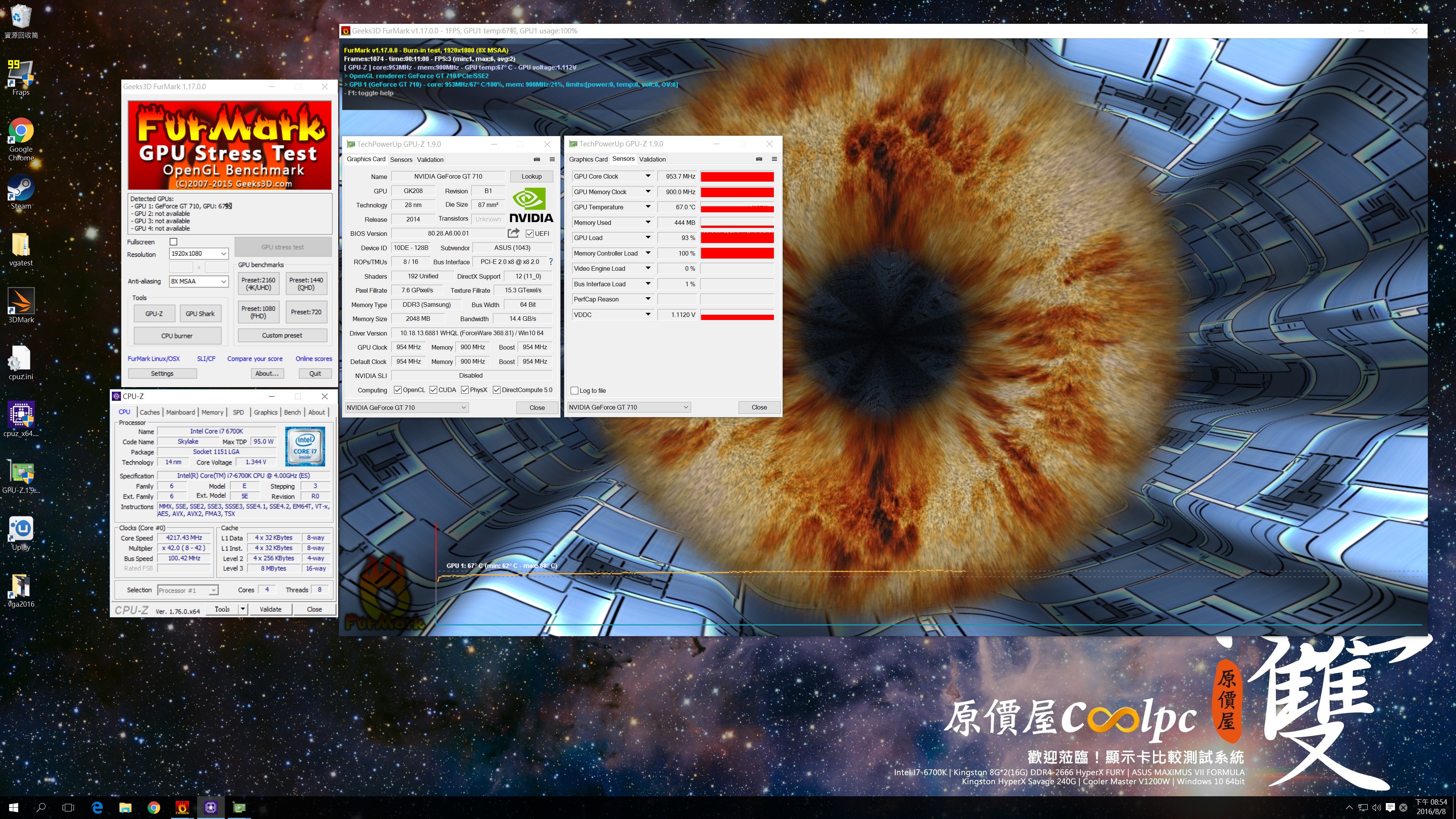
Task: Click the screenshot camera icon in GPU-Z Graphics Card window
Action: tap(537, 159)
